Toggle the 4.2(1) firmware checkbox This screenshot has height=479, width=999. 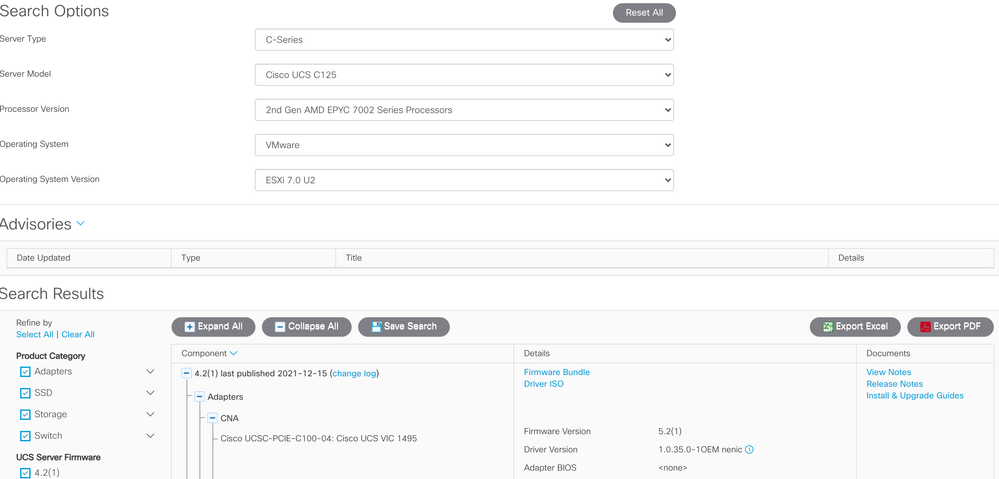[25, 473]
